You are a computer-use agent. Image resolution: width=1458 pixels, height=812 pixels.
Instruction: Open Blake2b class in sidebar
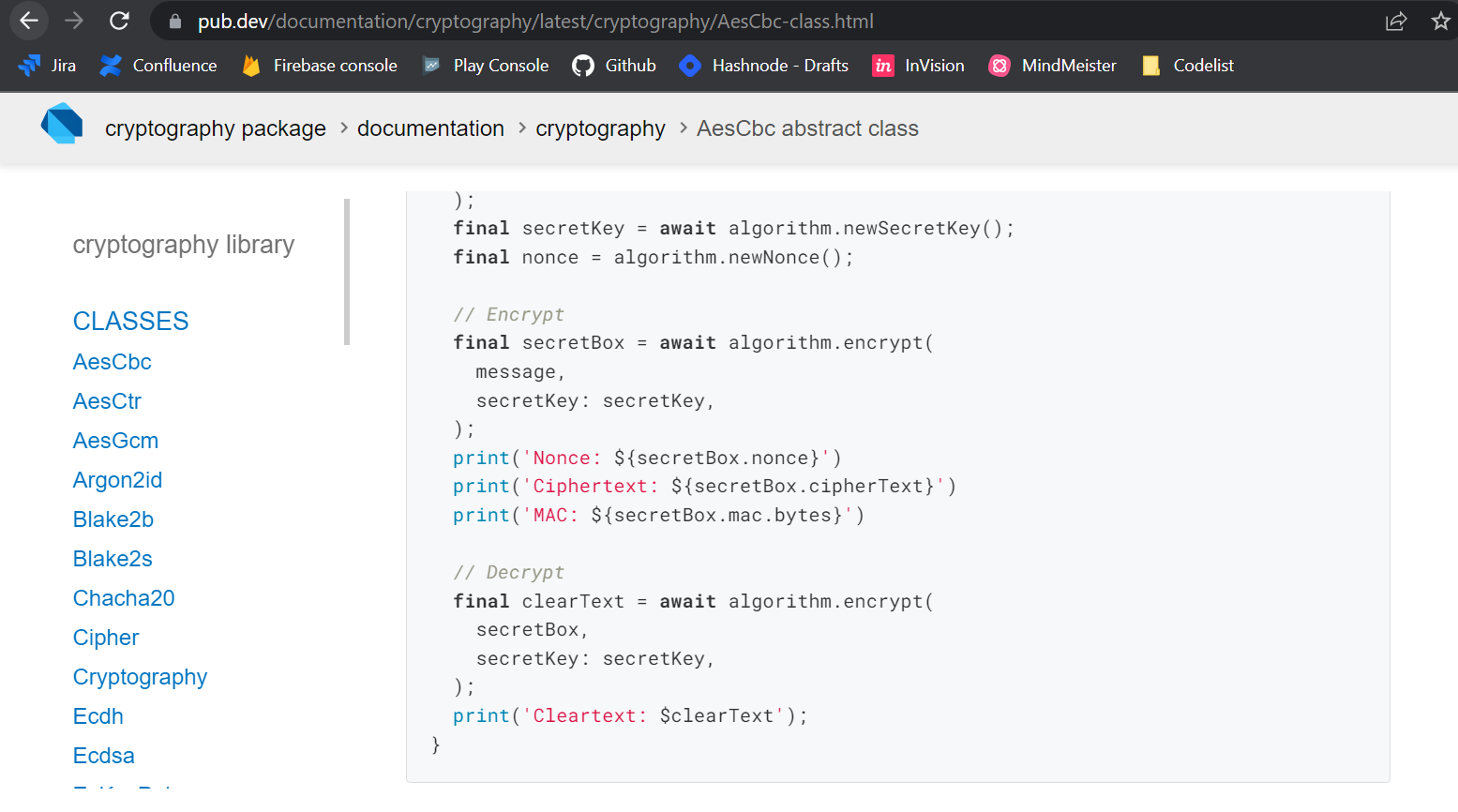click(113, 519)
